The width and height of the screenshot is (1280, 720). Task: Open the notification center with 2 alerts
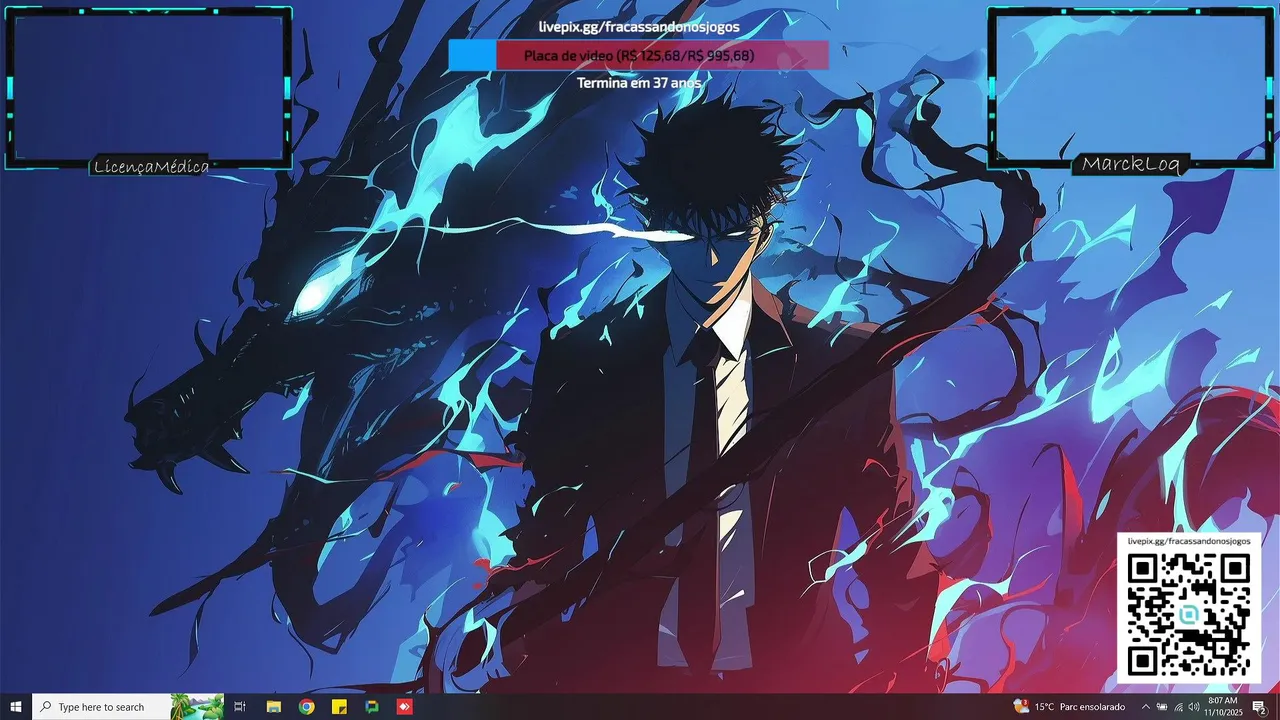tap(1260, 707)
